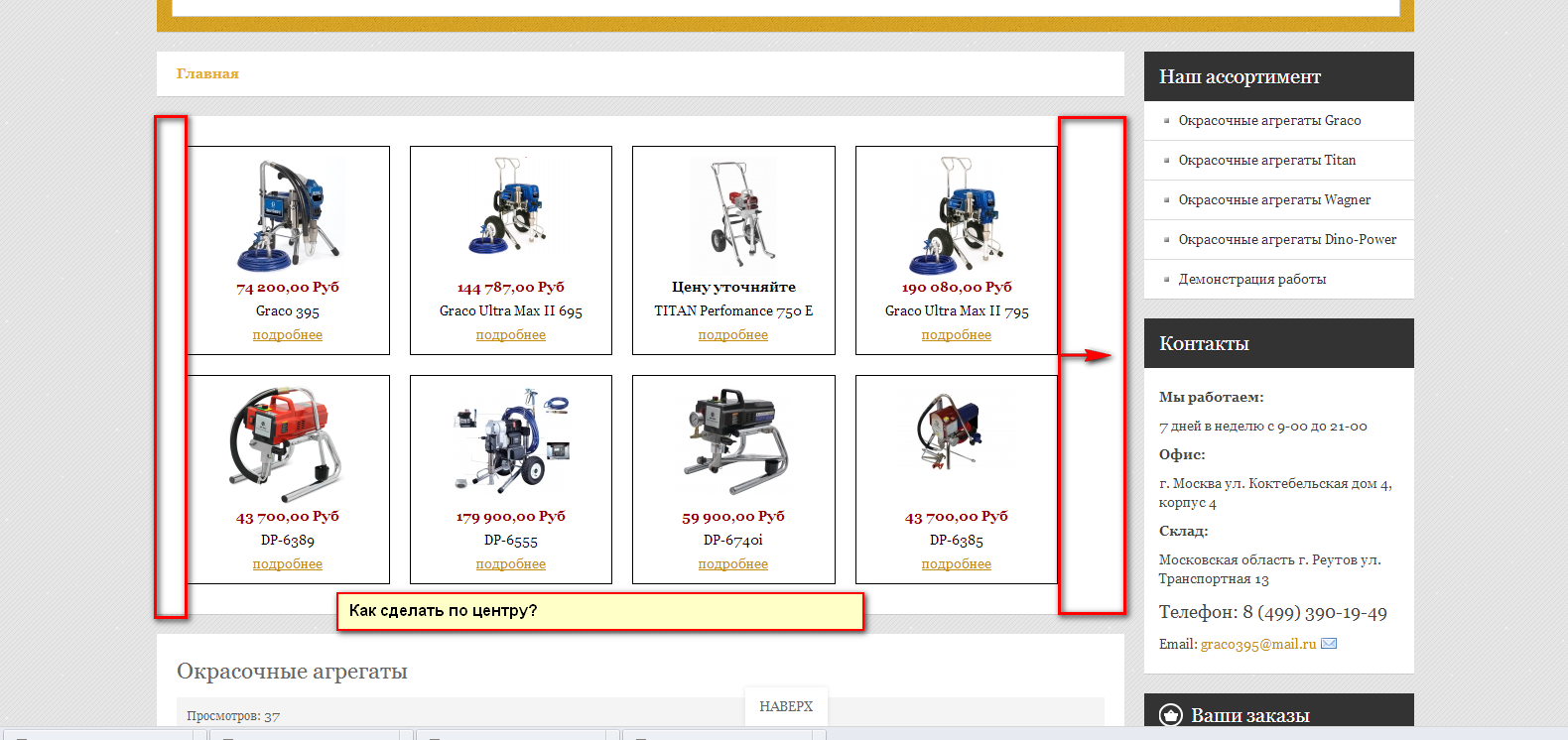The width and height of the screenshot is (1568, 740).
Task: Click the working hours 7 дней в неделю text
Action: (x=1263, y=427)
